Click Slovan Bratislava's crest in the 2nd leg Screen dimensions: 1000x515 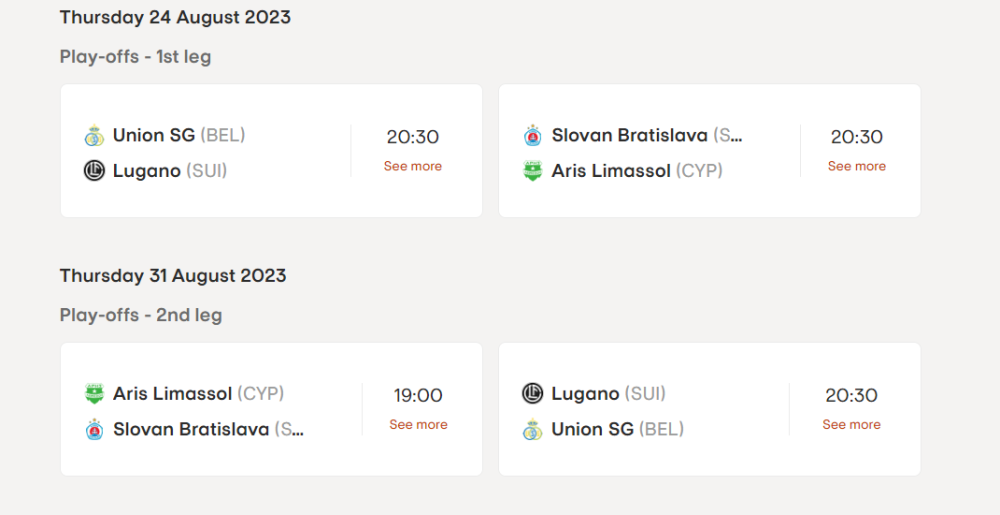pyautogui.click(x=94, y=430)
